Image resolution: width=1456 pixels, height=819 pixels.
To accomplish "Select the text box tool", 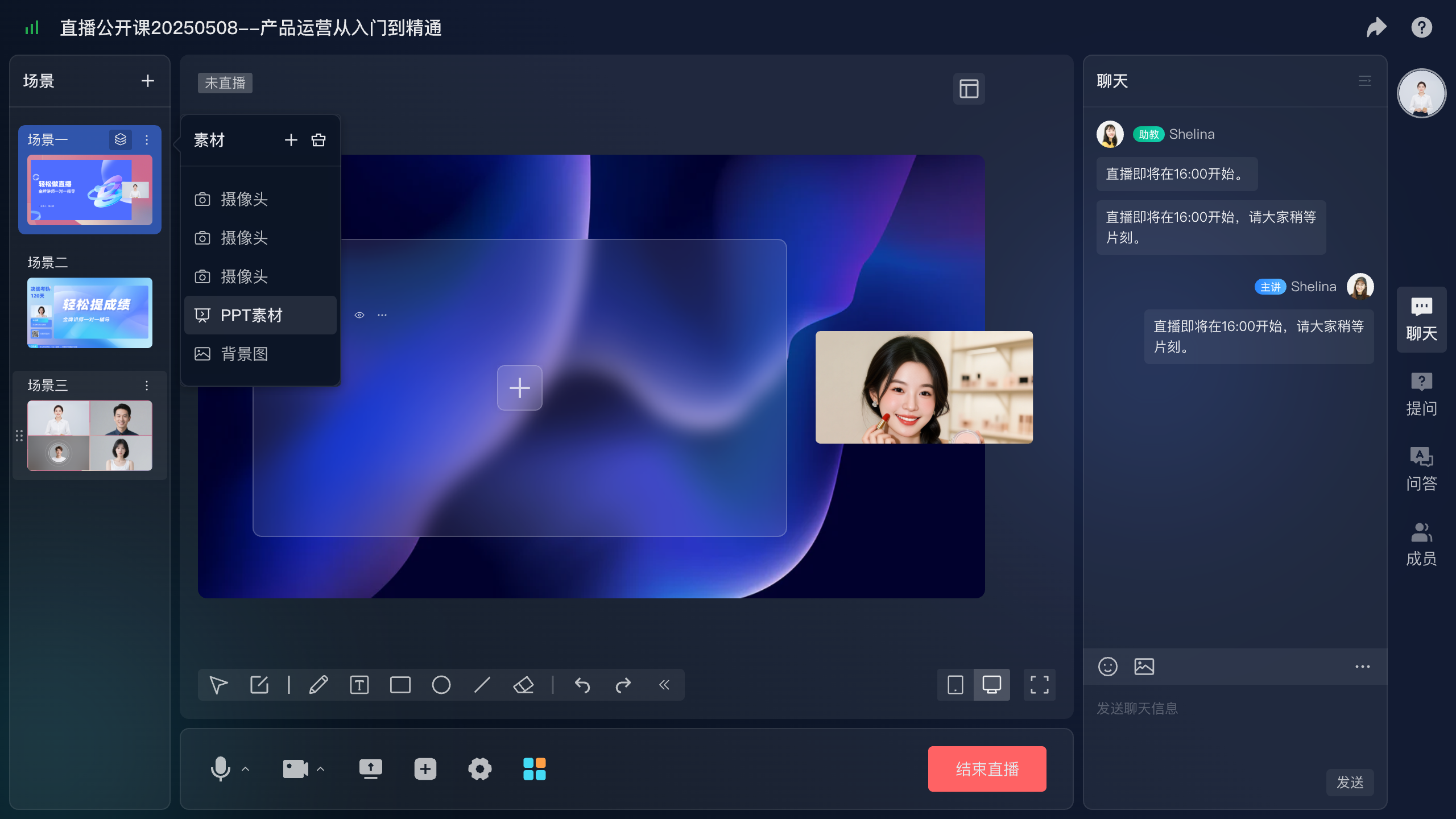I will pos(359,685).
